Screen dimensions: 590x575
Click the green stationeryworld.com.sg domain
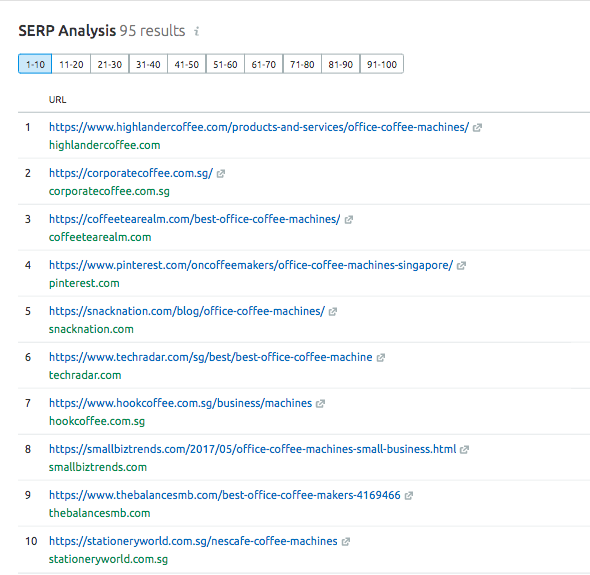(108, 559)
